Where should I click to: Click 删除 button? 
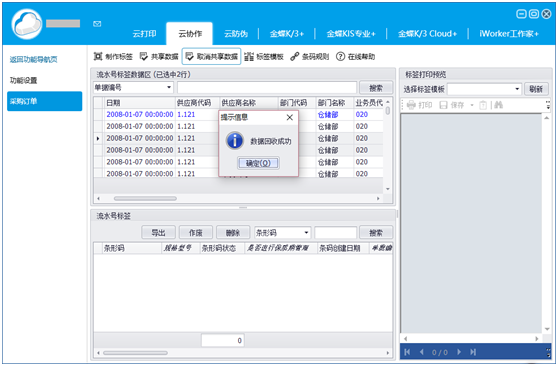click(x=233, y=232)
